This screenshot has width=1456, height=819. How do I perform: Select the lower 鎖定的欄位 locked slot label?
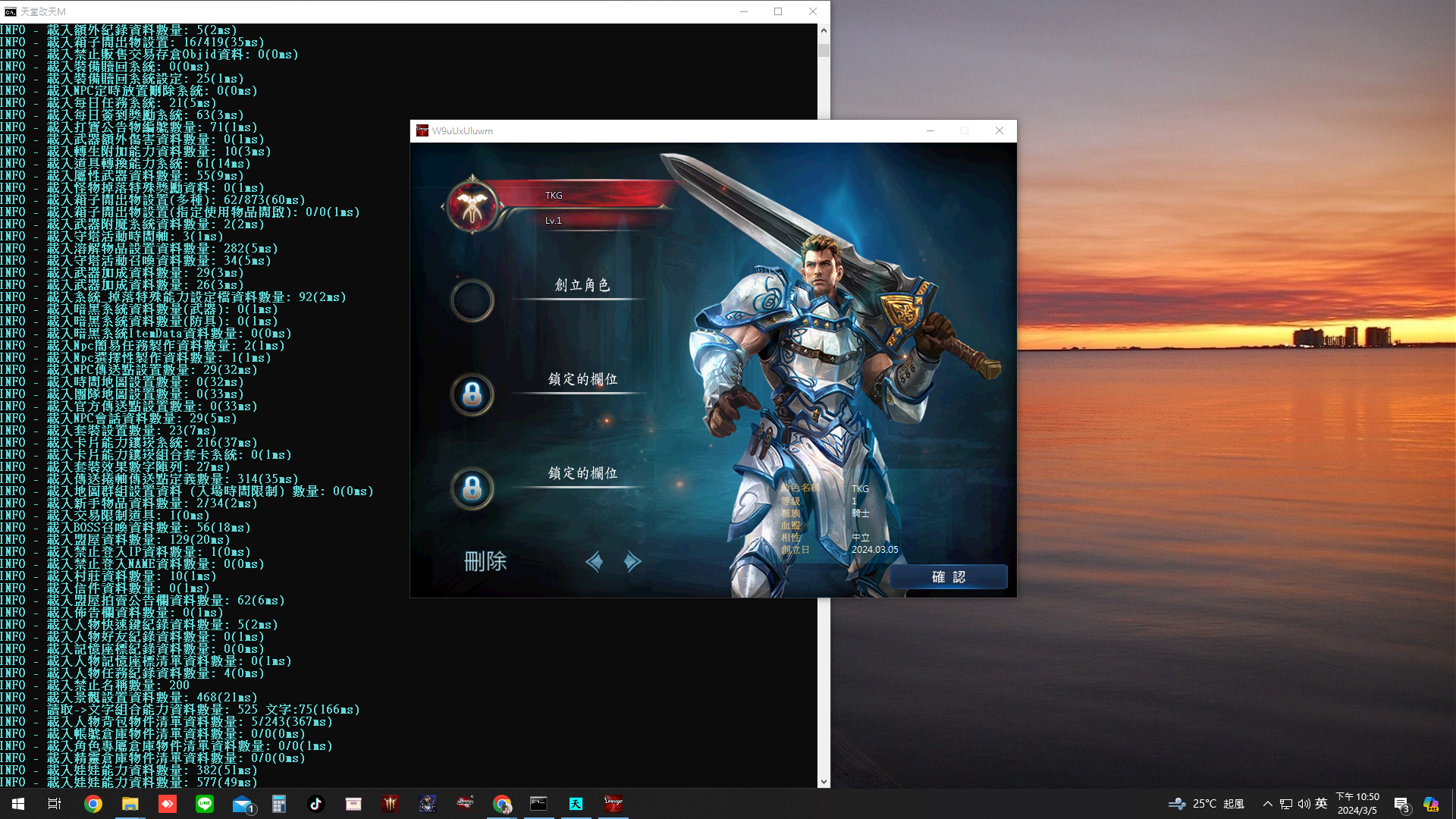coord(582,473)
